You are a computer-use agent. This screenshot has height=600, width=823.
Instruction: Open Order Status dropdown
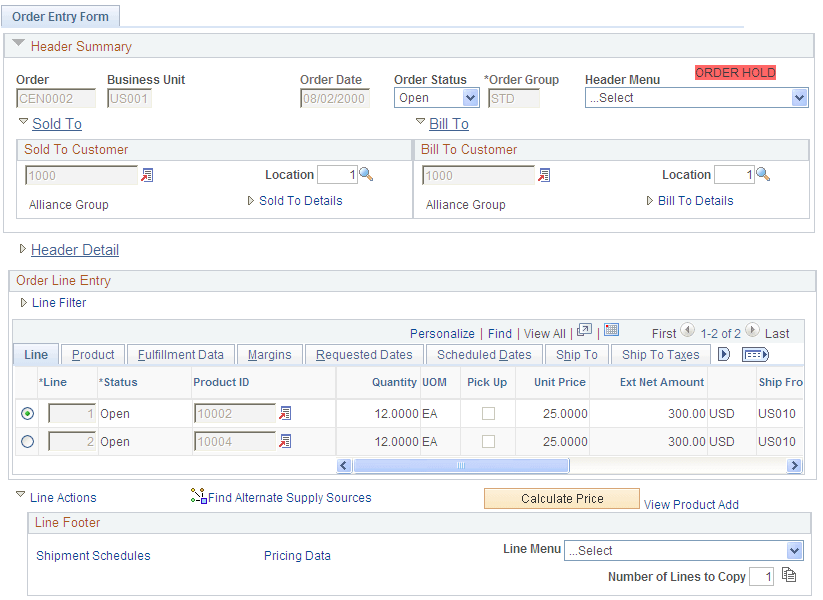point(437,98)
